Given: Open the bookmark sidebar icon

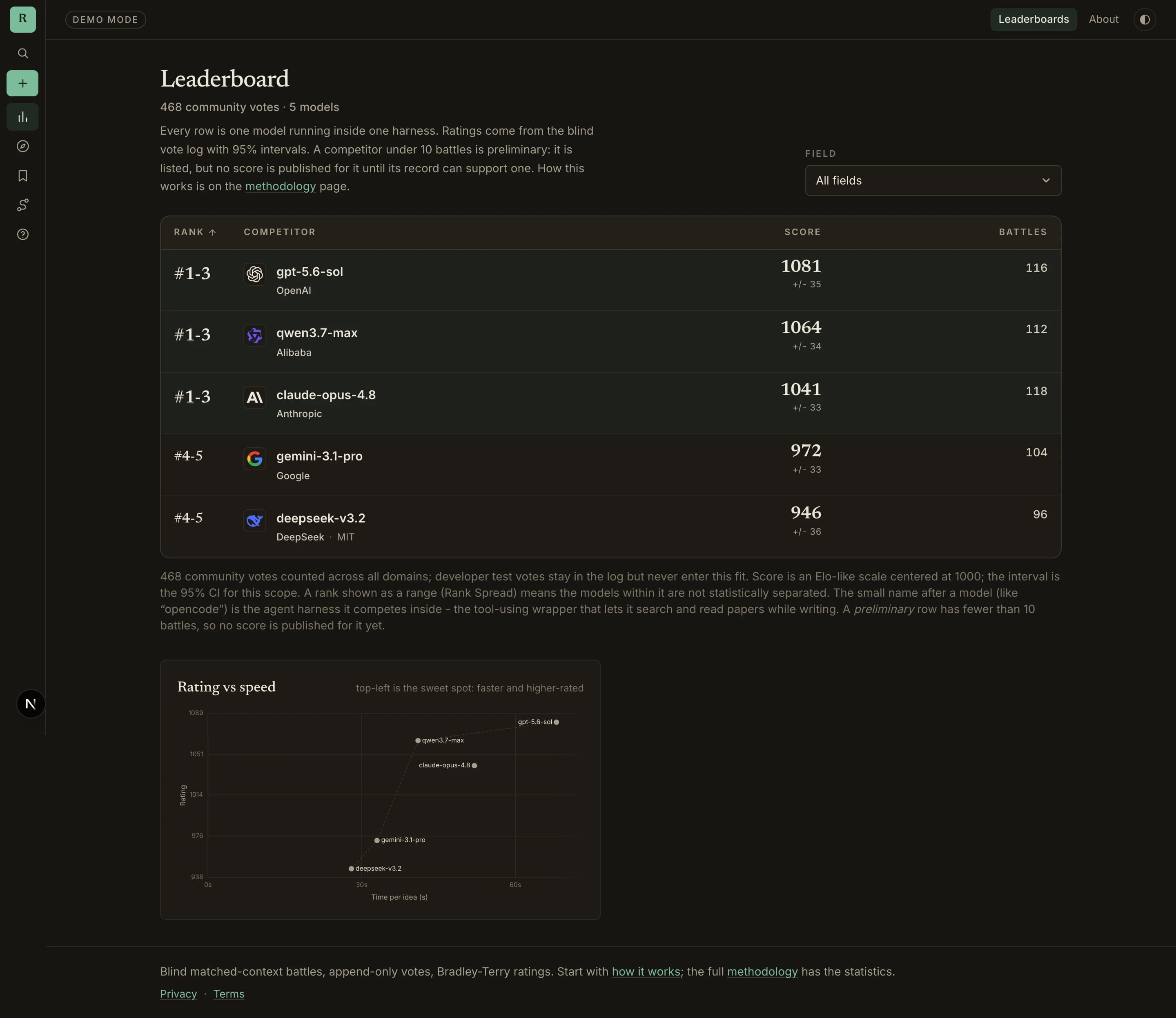Looking at the screenshot, I should pos(23,176).
